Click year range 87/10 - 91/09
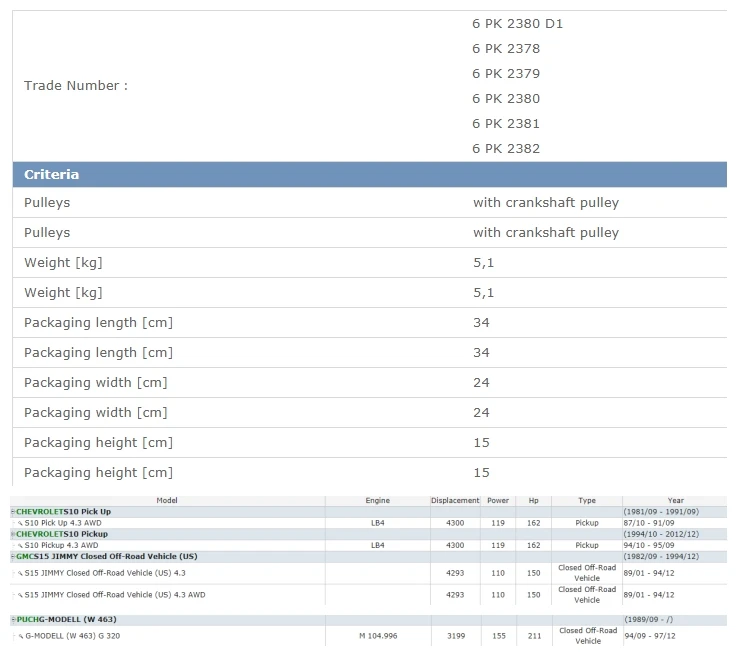The height and width of the screenshot is (656, 737). click(x=649, y=523)
